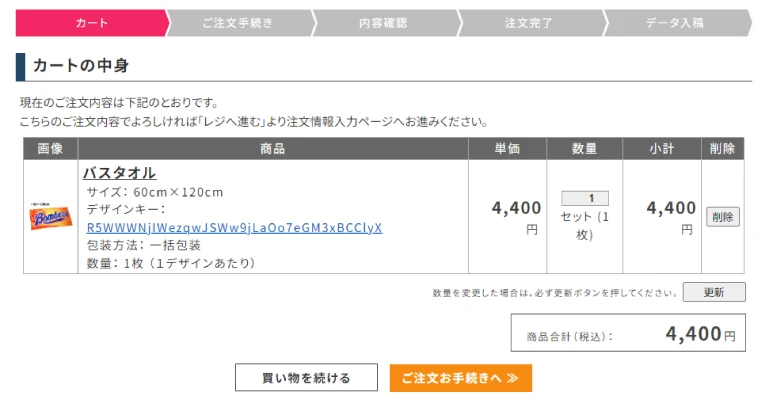Click the 画像 column header
The height and width of the screenshot is (408, 769).
pos(50,149)
